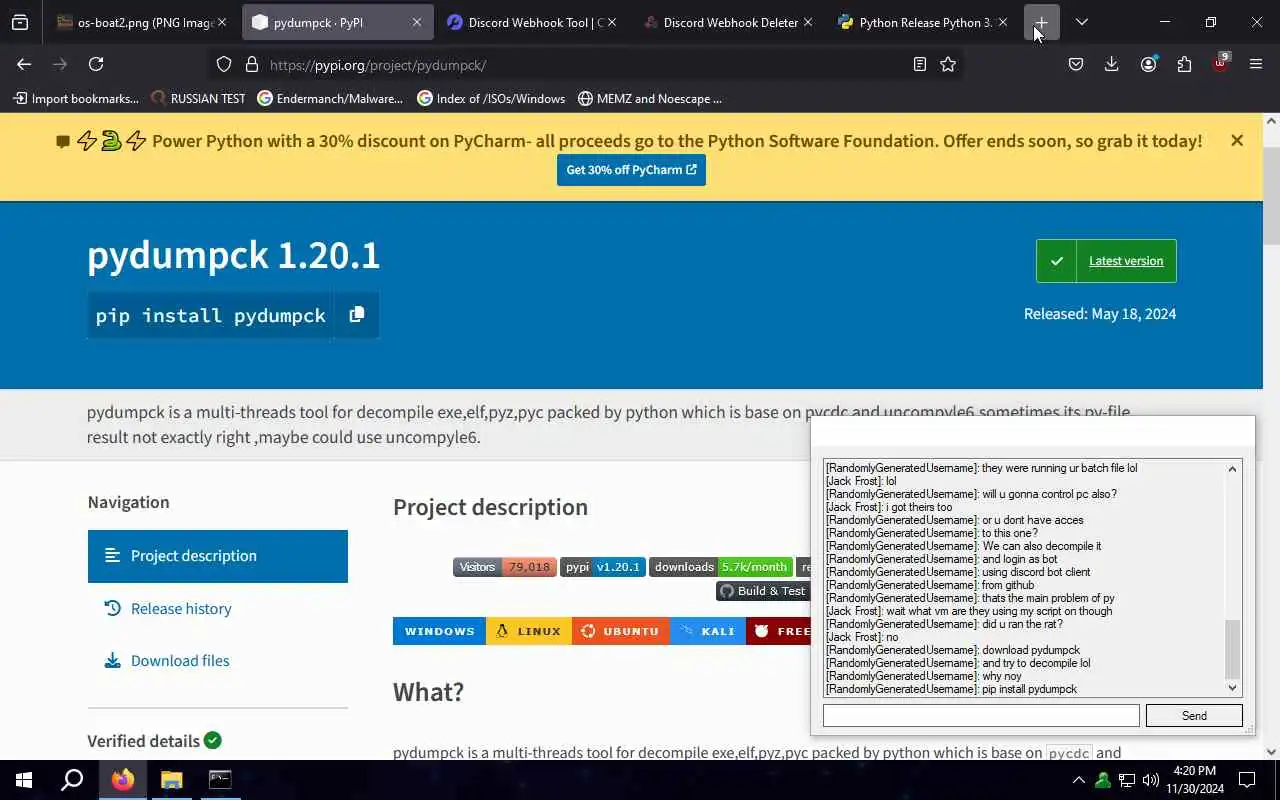This screenshot has height=800, width=1280.
Task: Click the pypi v1.20.1 badge
Action: 602,567
